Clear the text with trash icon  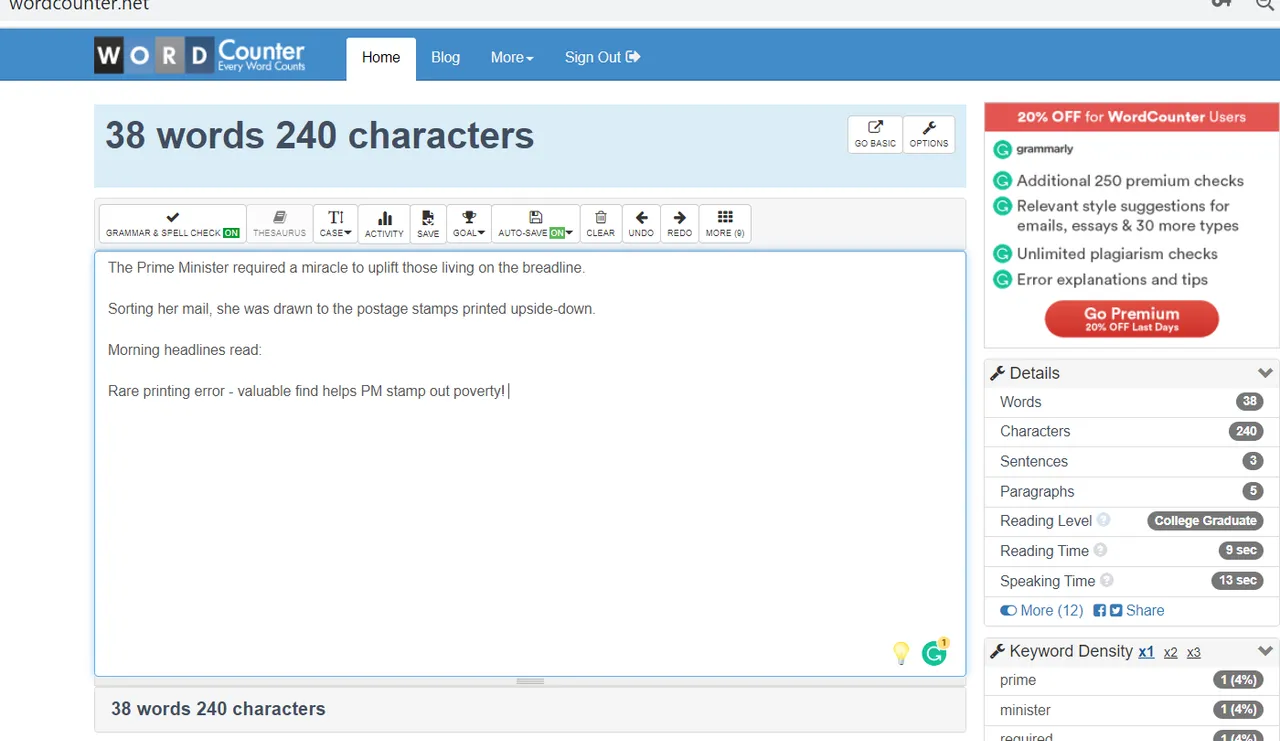[x=601, y=224]
